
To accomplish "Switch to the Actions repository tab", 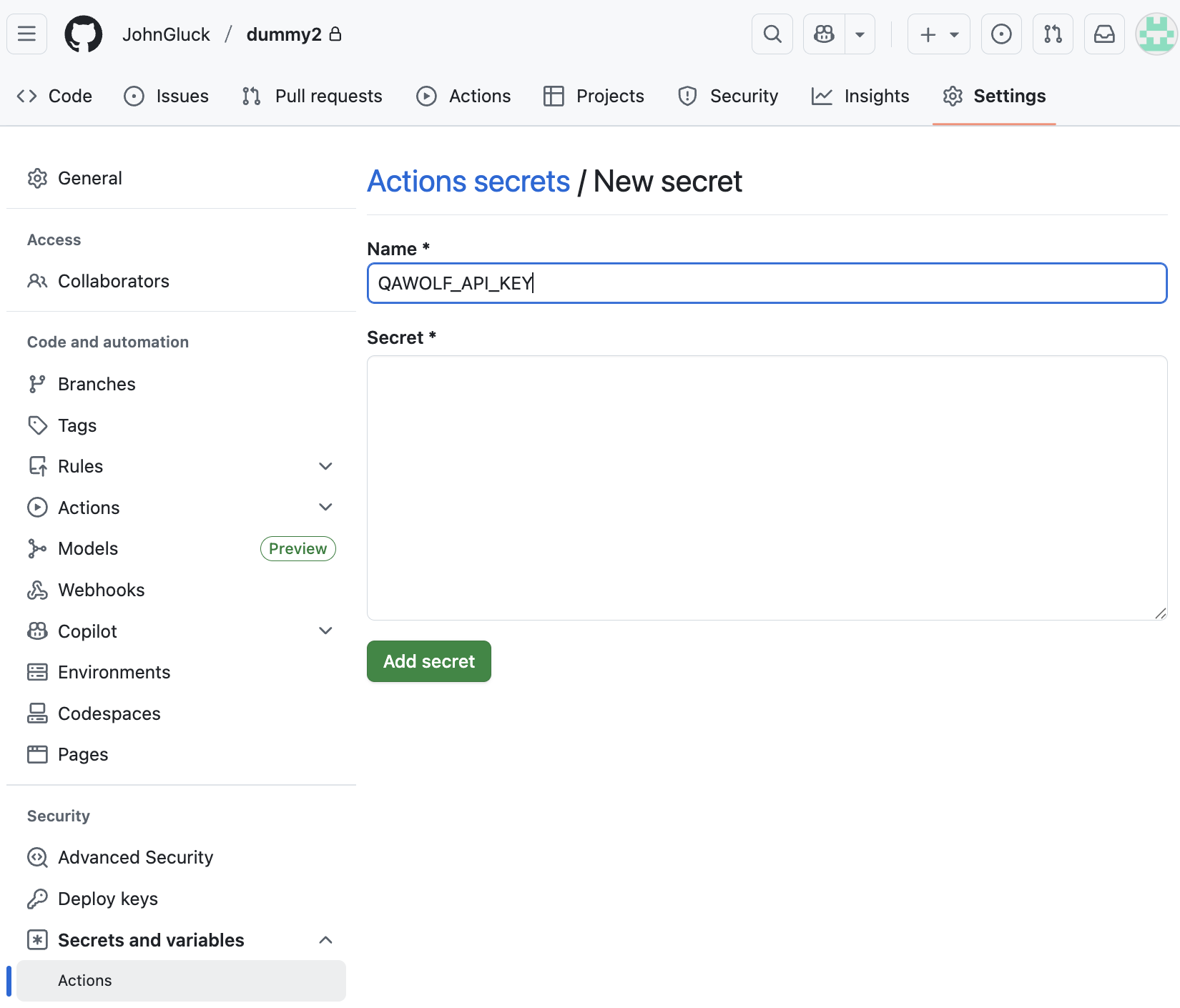I will [x=463, y=96].
